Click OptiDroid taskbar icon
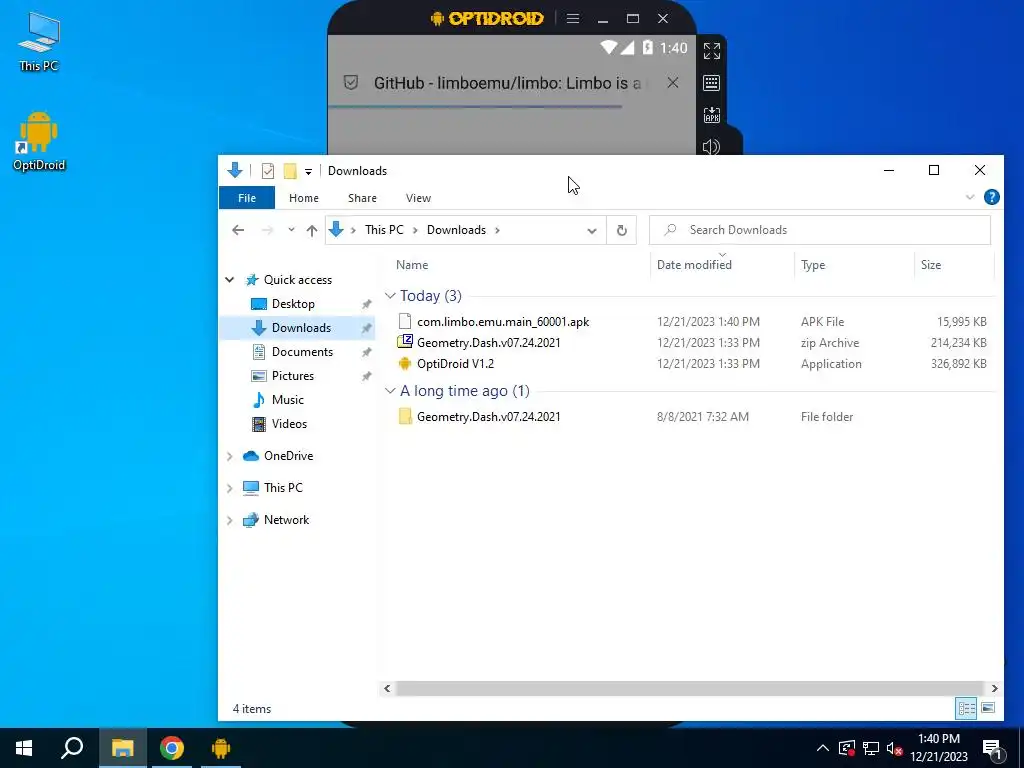This screenshot has height=768, width=1024. (221, 748)
